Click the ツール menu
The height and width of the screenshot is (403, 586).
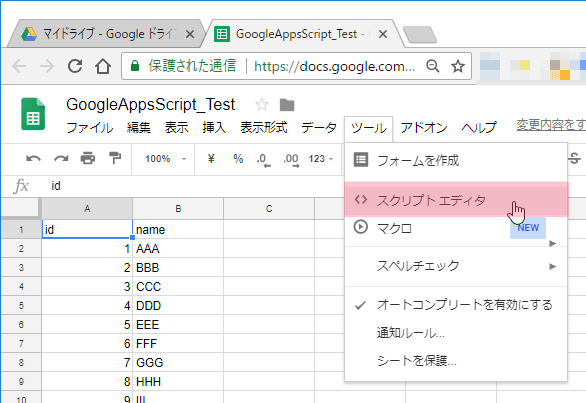(x=368, y=129)
